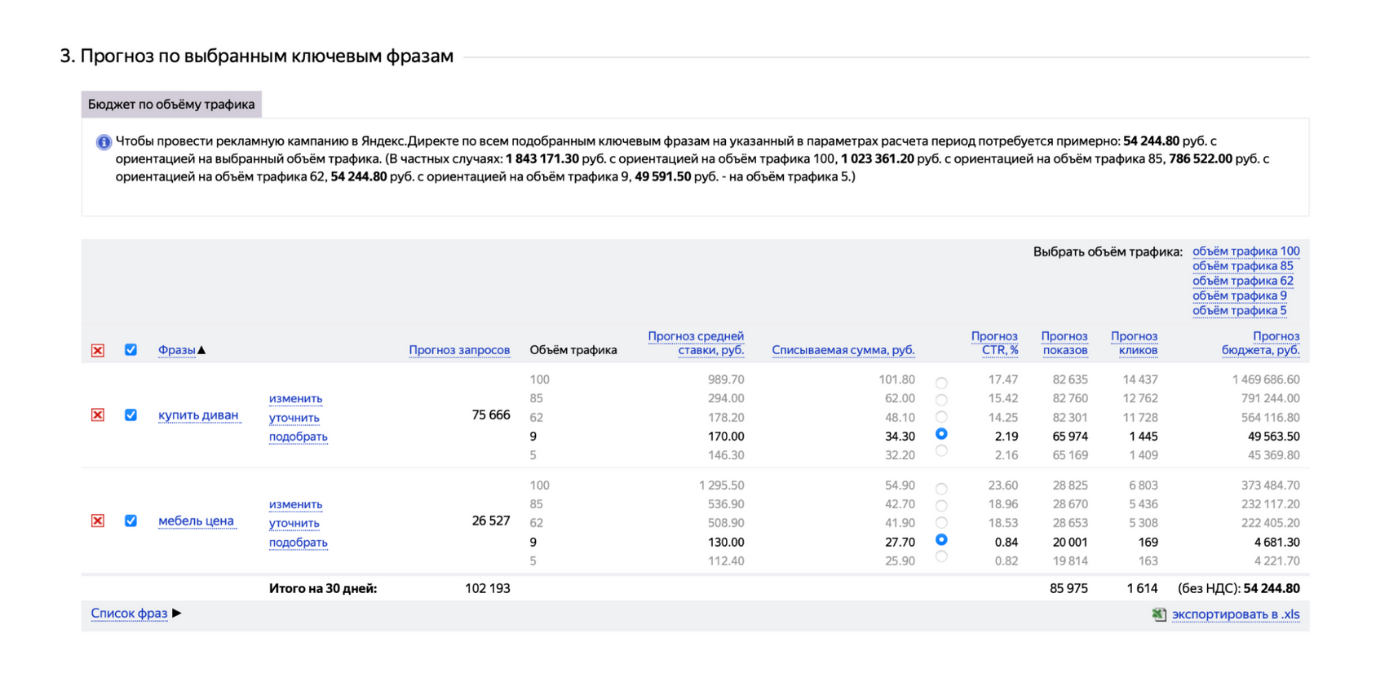The image size is (1377, 691).
Task: Sort by 'Фразы' column header
Action: click(x=177, y=350)
